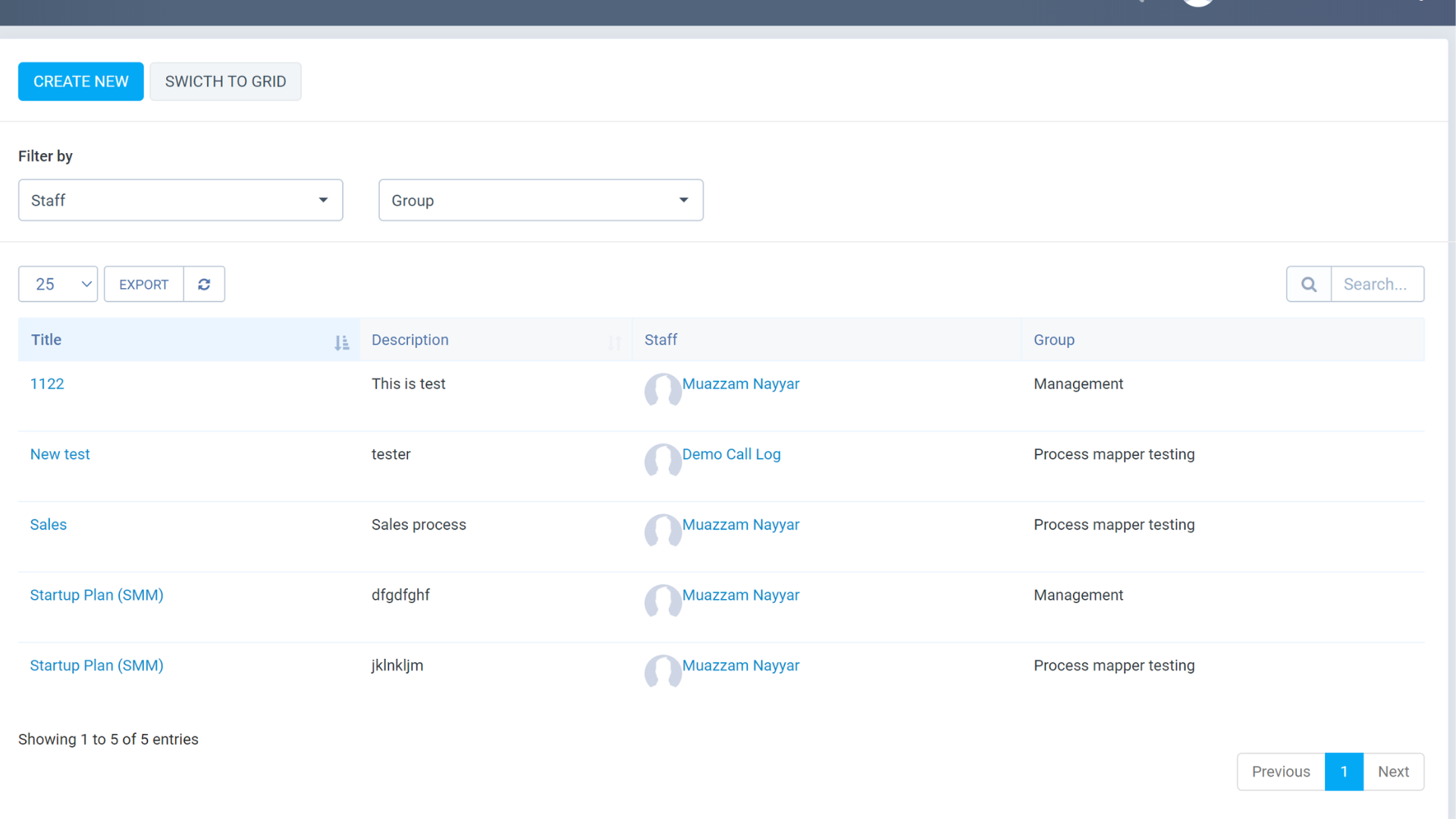Select page 1 in pagination
Screen dimensions: 1456x819
pos(1344,771)
